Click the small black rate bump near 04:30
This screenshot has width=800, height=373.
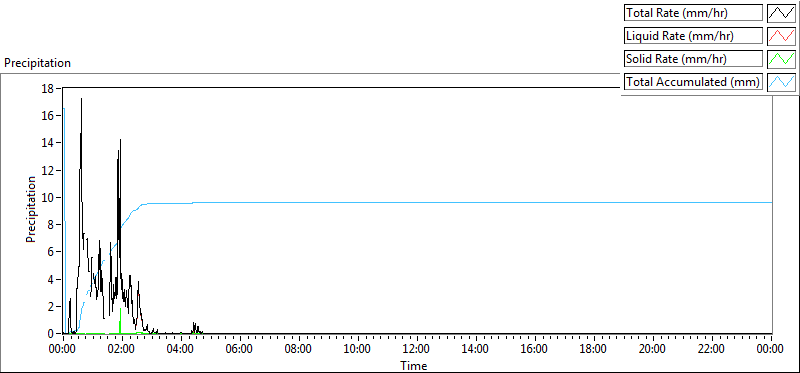tap(196, 328)
